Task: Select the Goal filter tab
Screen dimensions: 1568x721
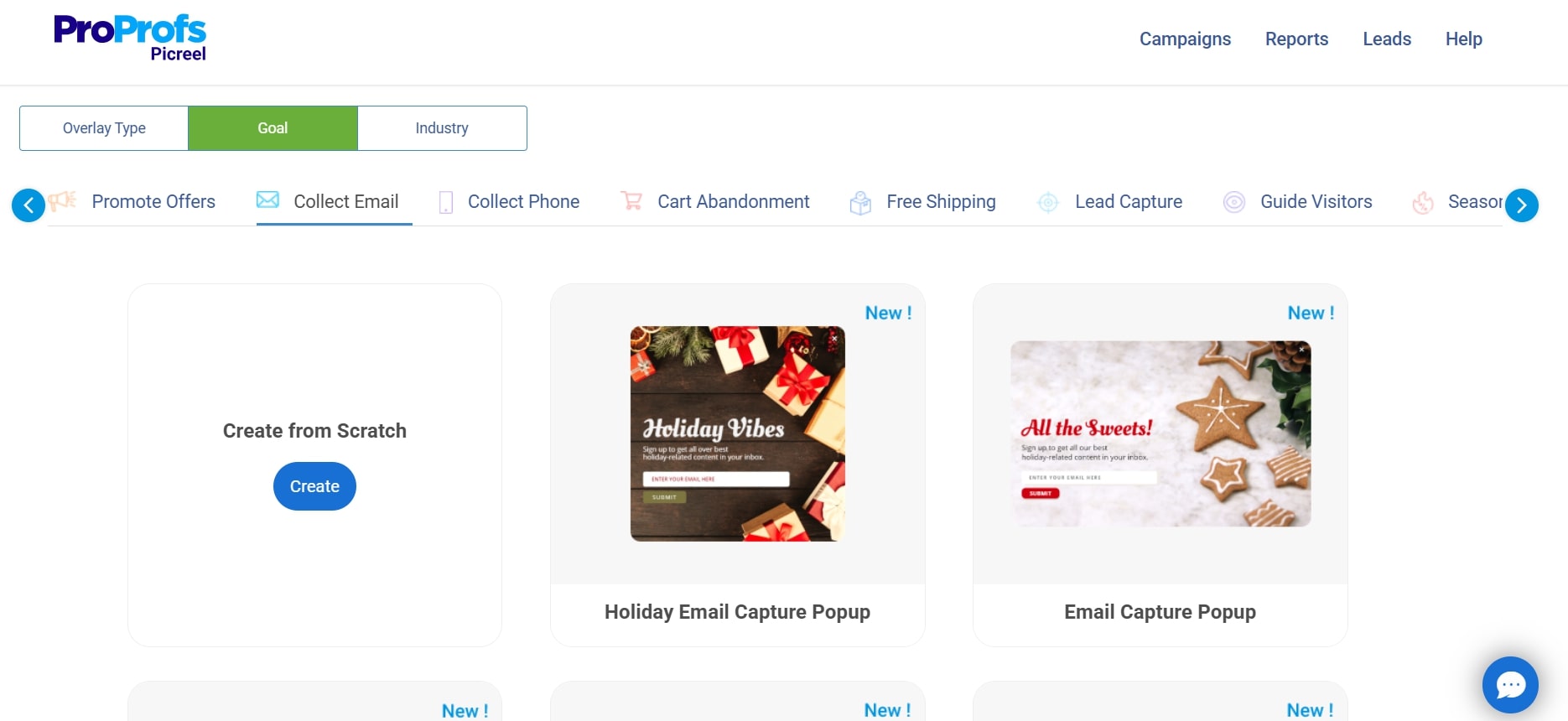Action: [x=273, y=128]
